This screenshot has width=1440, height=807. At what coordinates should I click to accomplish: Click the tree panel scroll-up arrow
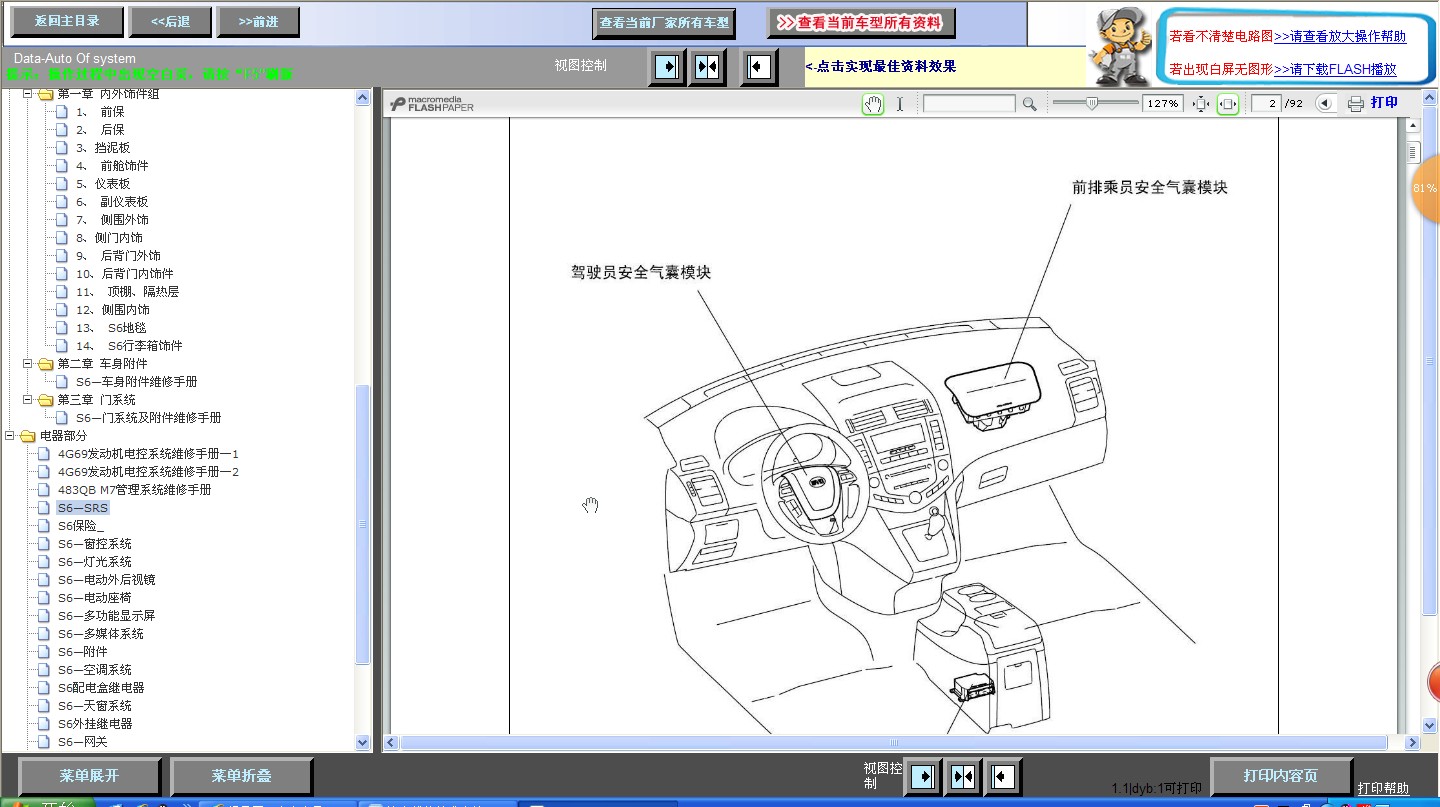(363, 97)
